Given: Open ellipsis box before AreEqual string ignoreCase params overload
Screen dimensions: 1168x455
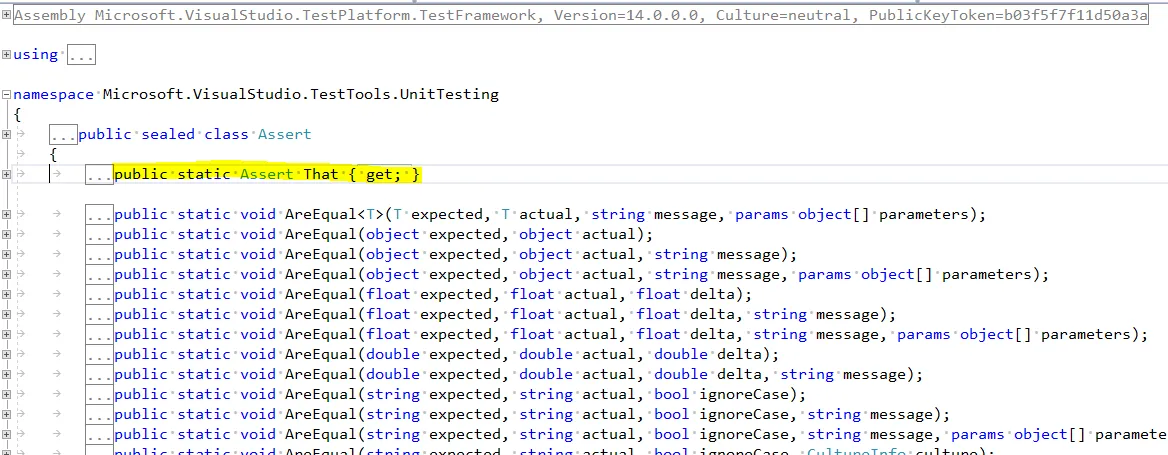Looking at the screenshot, I should click(99, 434).
